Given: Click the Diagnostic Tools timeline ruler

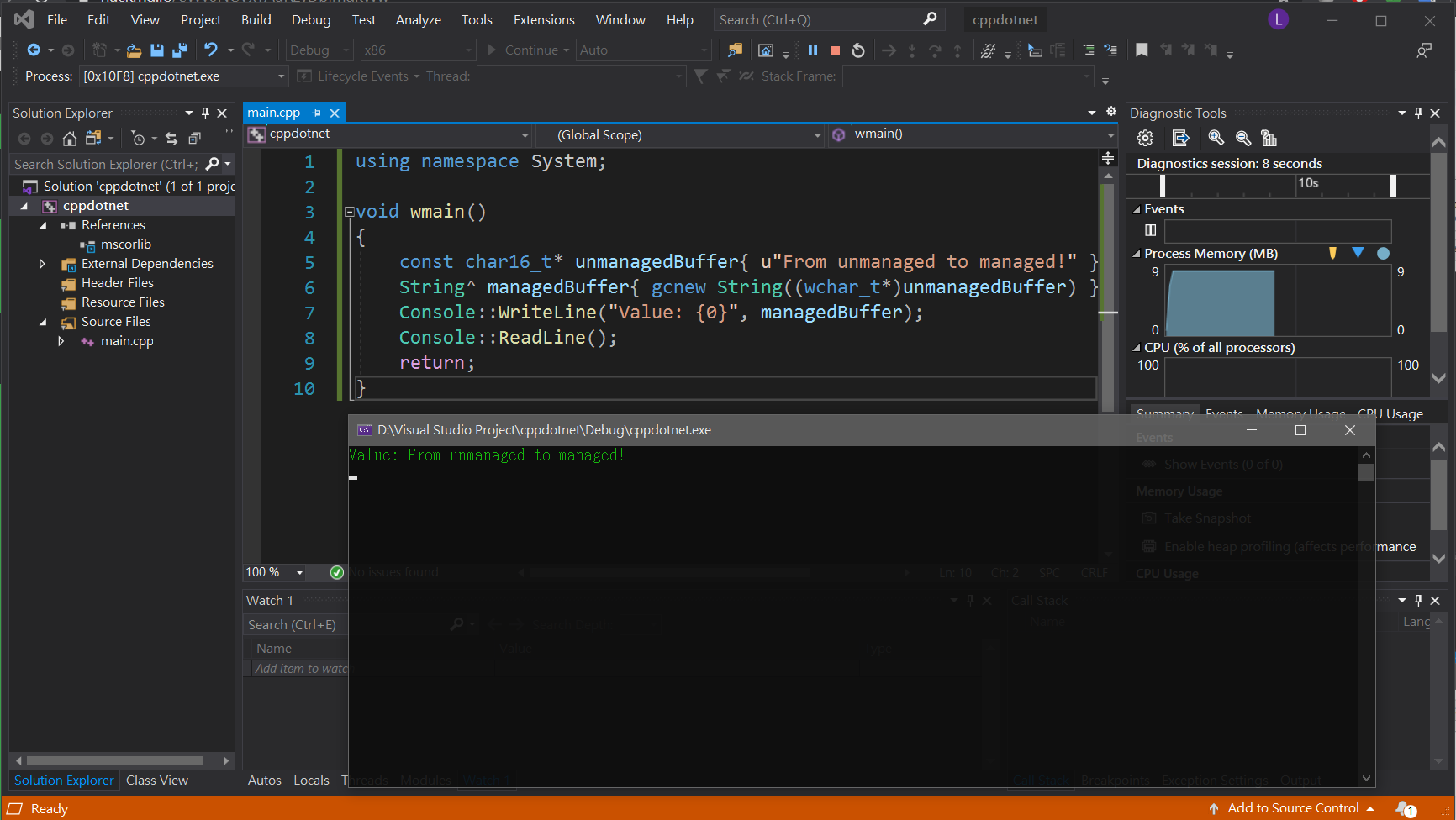Looking at the screenshot, I should (1278, 186).
